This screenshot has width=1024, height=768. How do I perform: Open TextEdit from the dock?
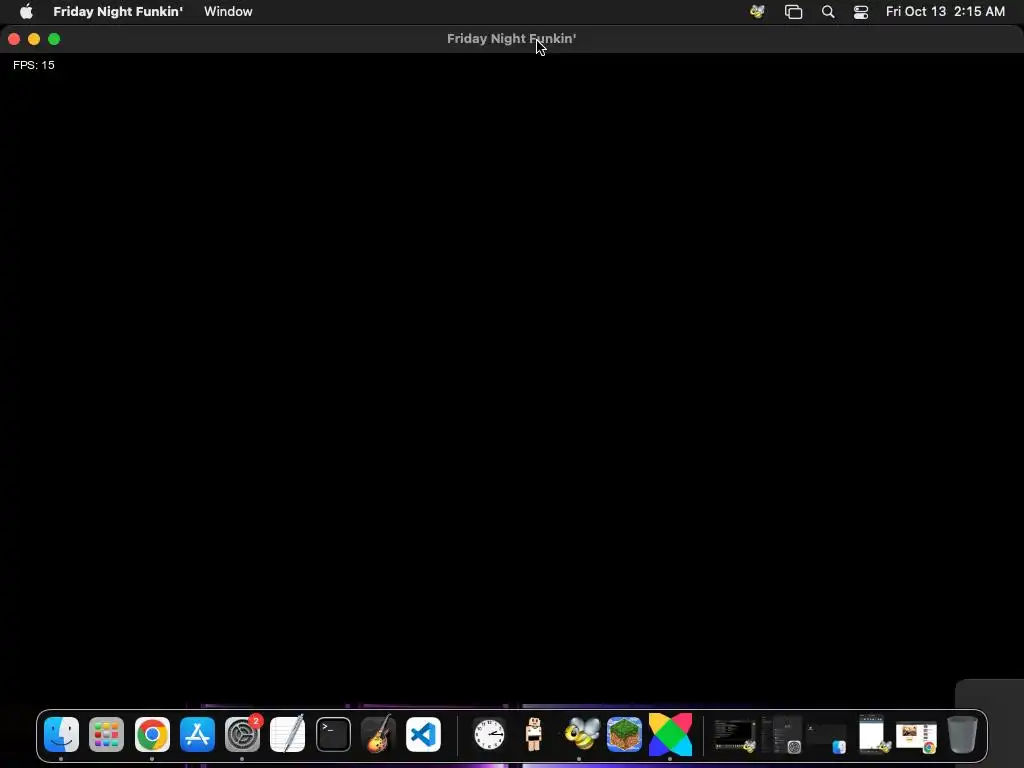[287, 734]
